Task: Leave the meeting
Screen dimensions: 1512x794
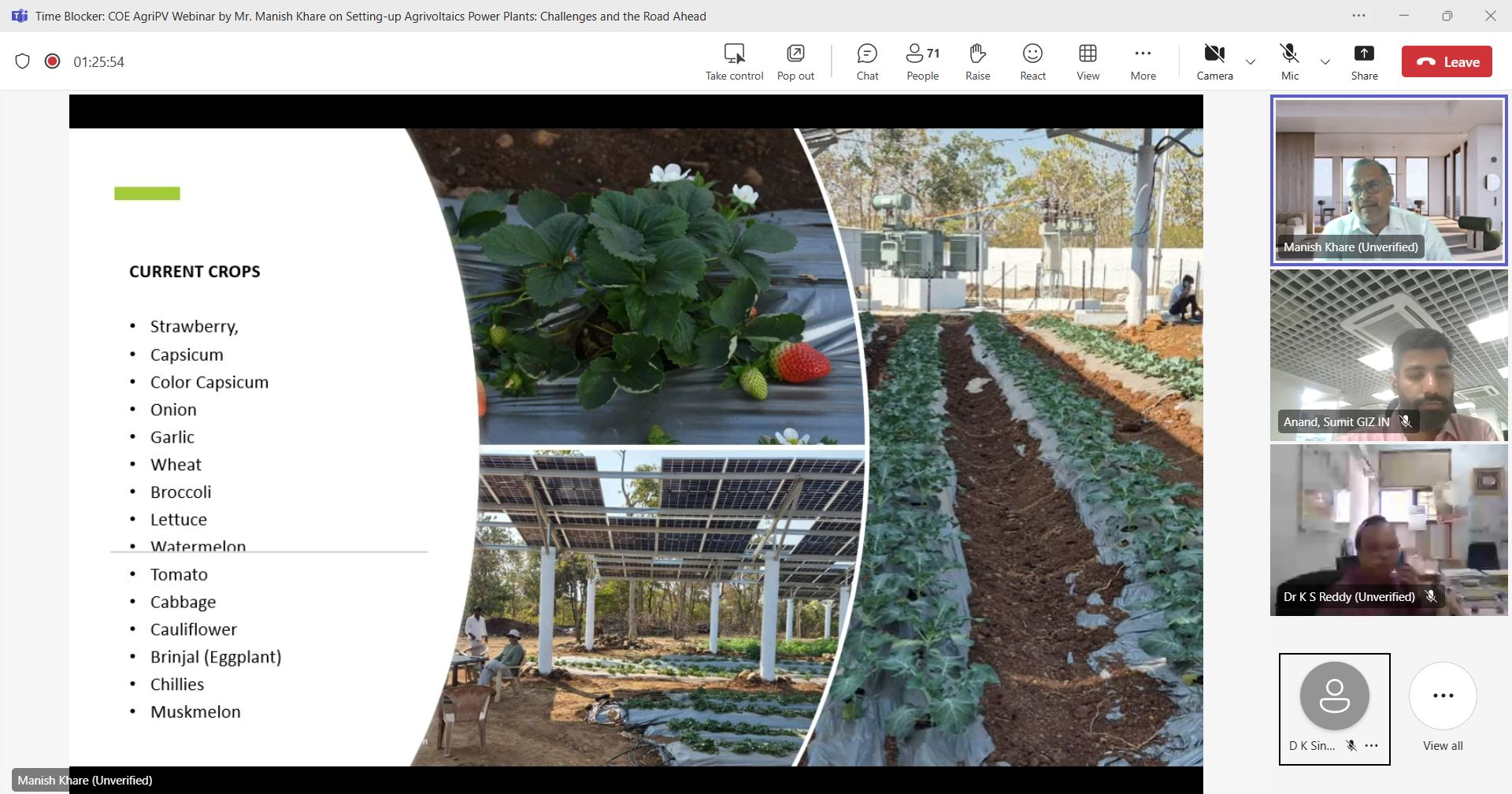Action: 1447,62
